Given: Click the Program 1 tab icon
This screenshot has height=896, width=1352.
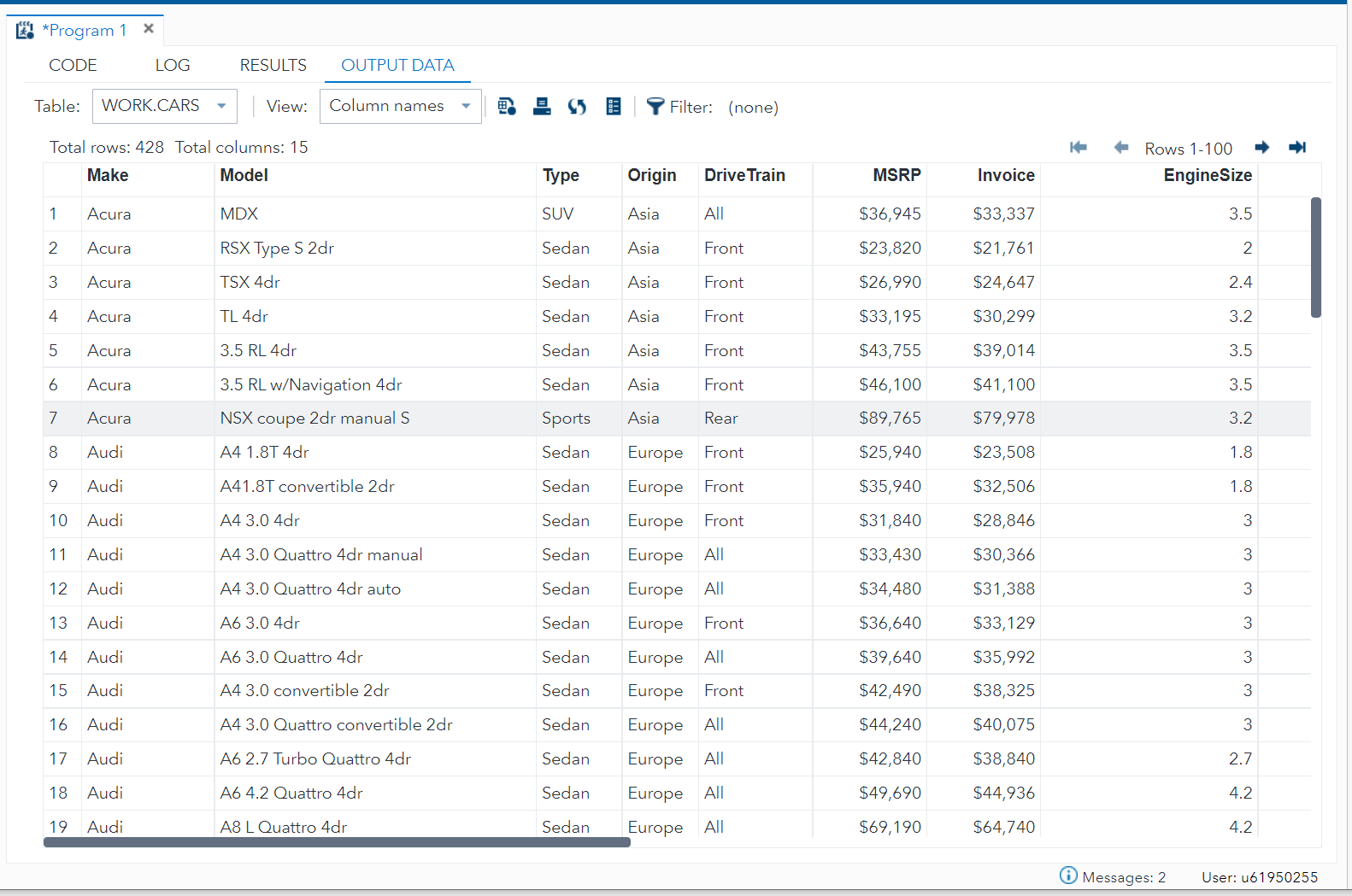Looking at the screenshot, I should tap(26, 31).
